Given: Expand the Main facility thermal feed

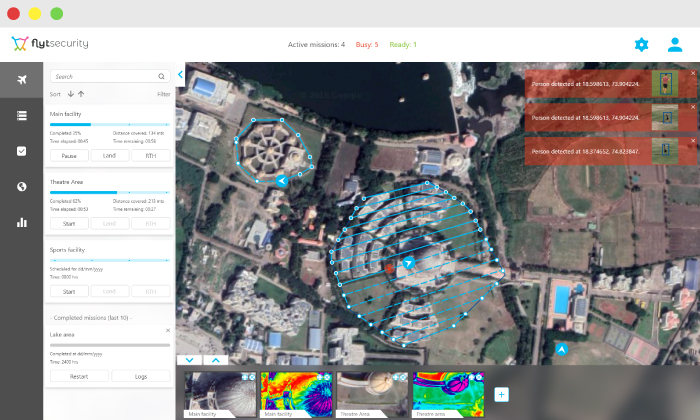Looking at the screenshot, I should pyautogui.click(x=321, y=377).
